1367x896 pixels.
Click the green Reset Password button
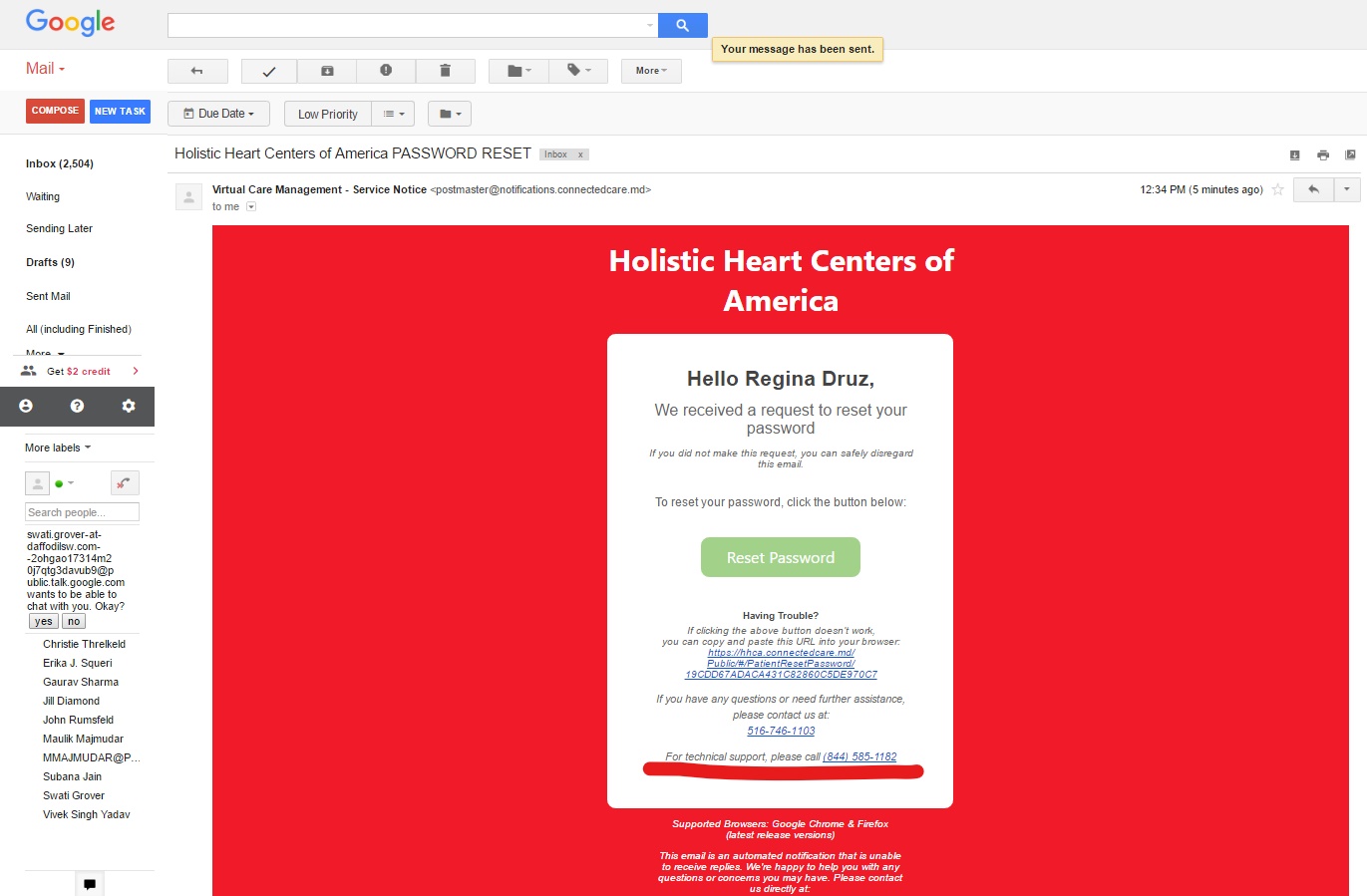click(781, 557)
